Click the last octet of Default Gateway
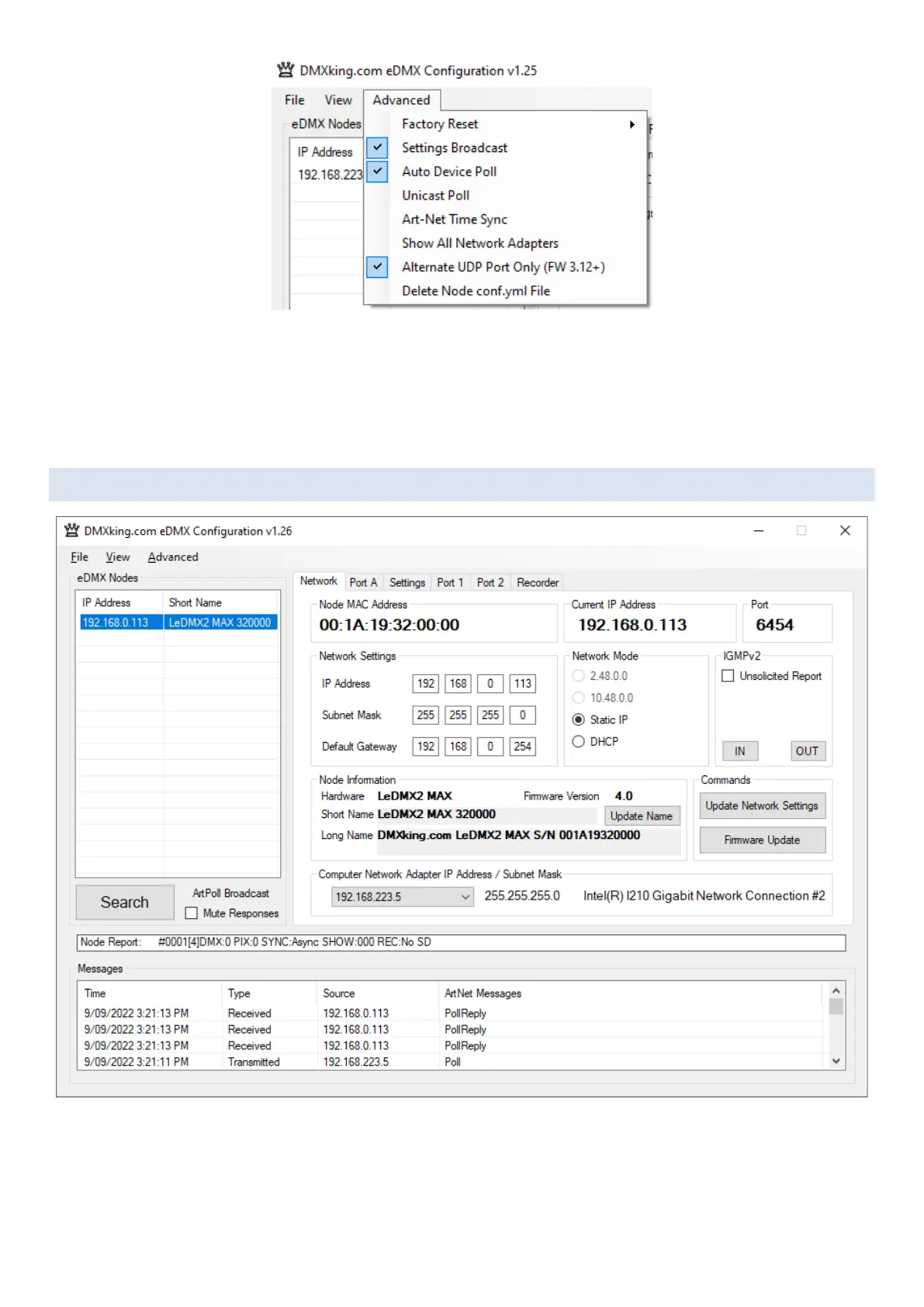This screenshot has height=1307, width=924. [x=522, y=747]
